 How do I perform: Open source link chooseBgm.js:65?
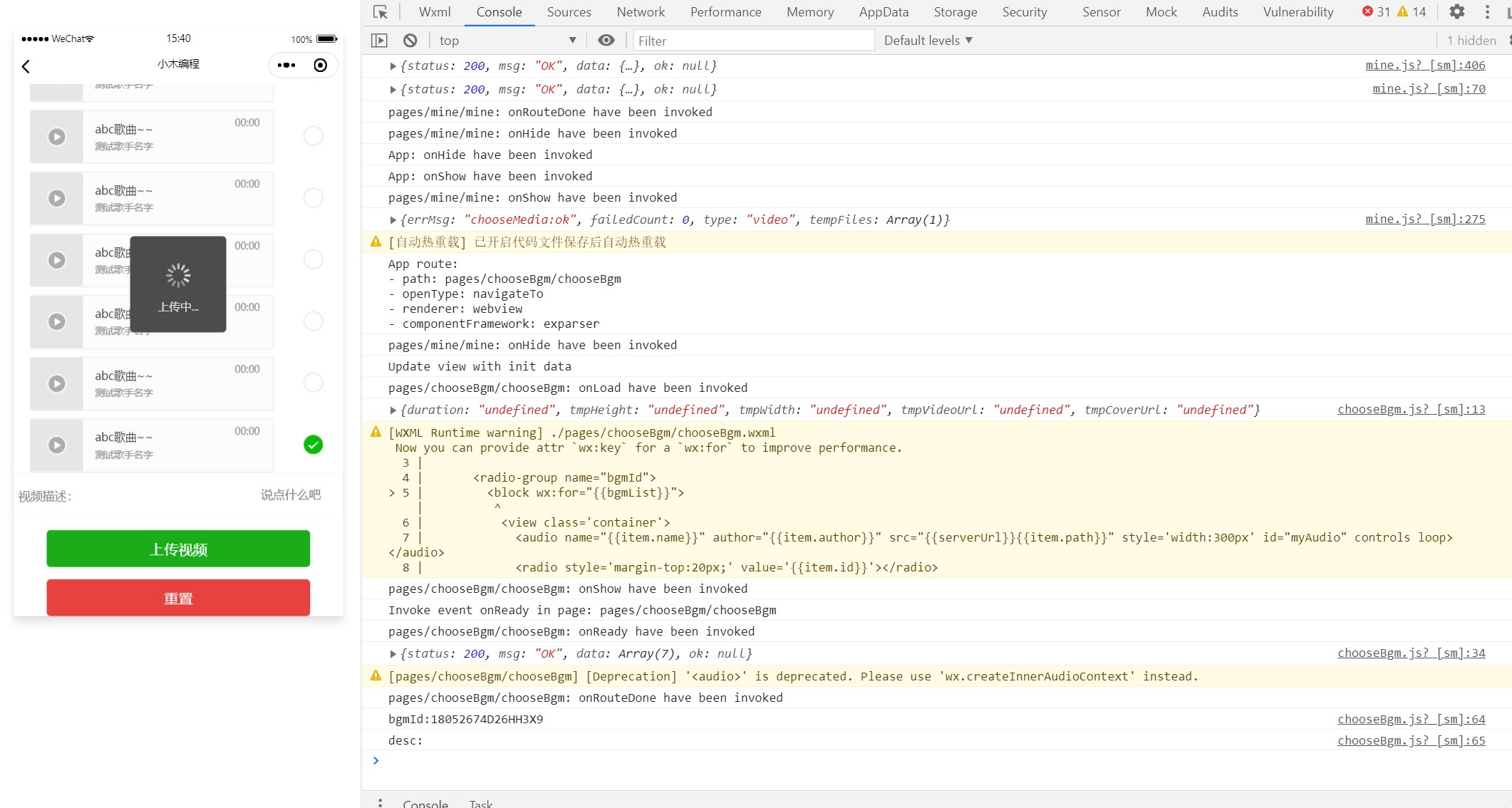pos(1412,741)
